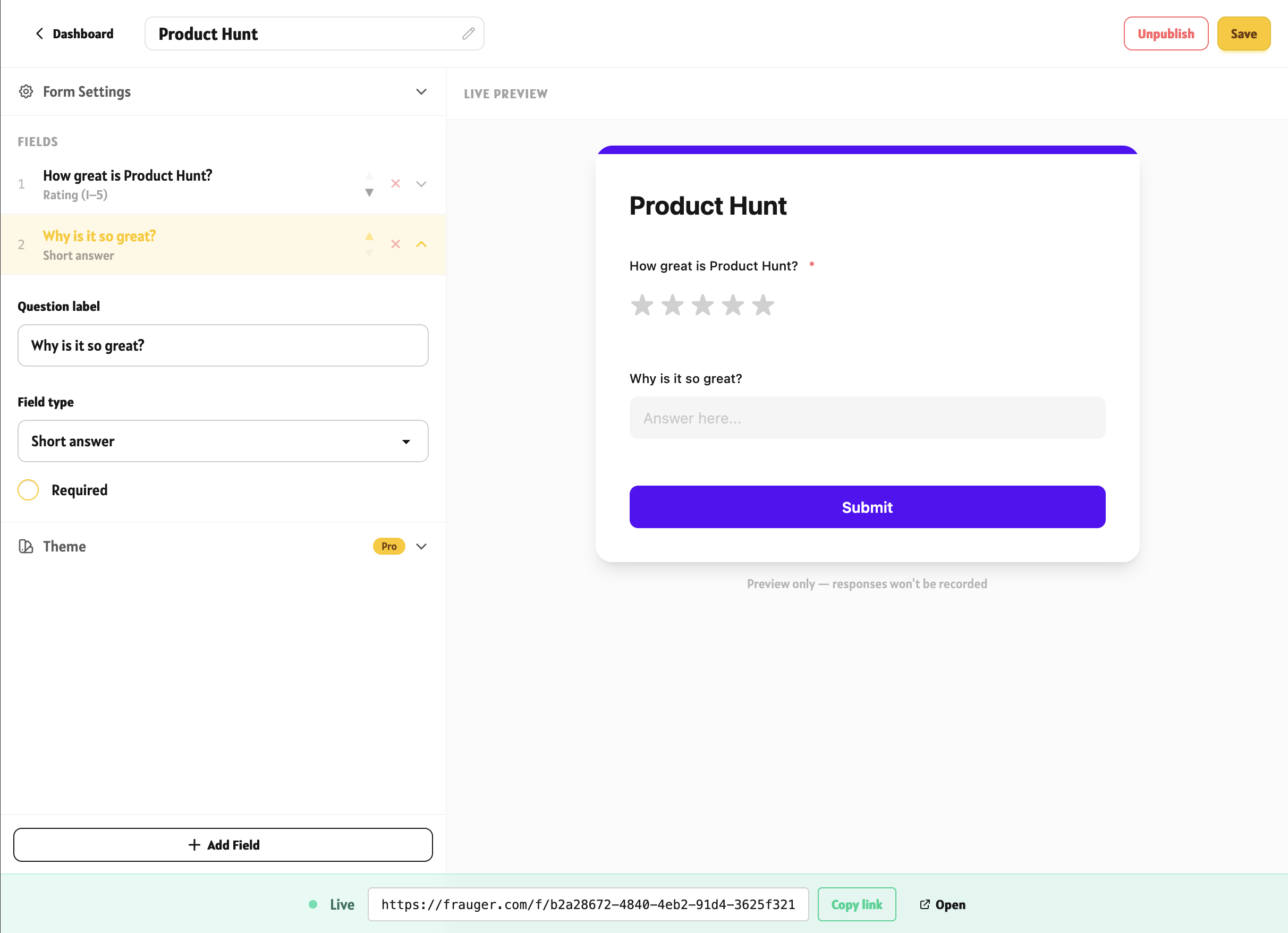Screen dimensions: 1288x933
Task: Click the Submit button in preview
Action: (867, 507)
